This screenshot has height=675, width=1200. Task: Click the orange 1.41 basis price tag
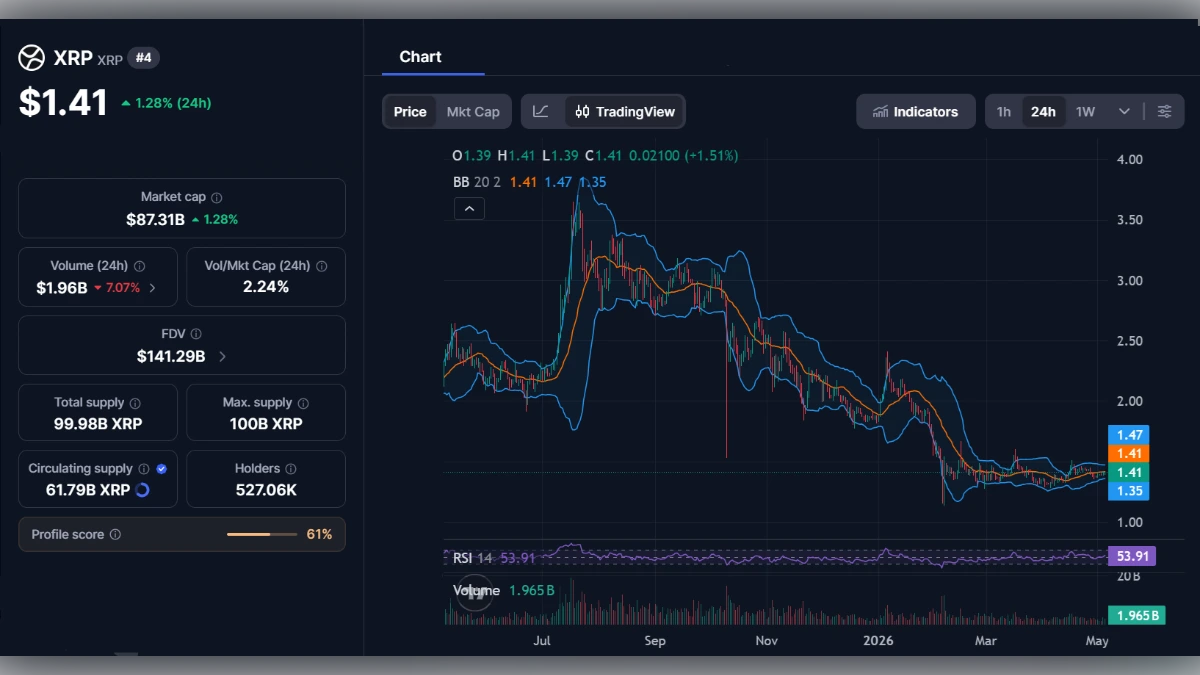tap(1128, 454)
